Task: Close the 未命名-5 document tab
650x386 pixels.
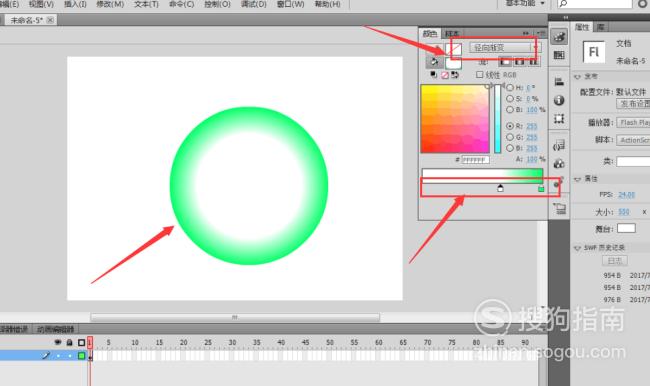Action: pos(50,20)
